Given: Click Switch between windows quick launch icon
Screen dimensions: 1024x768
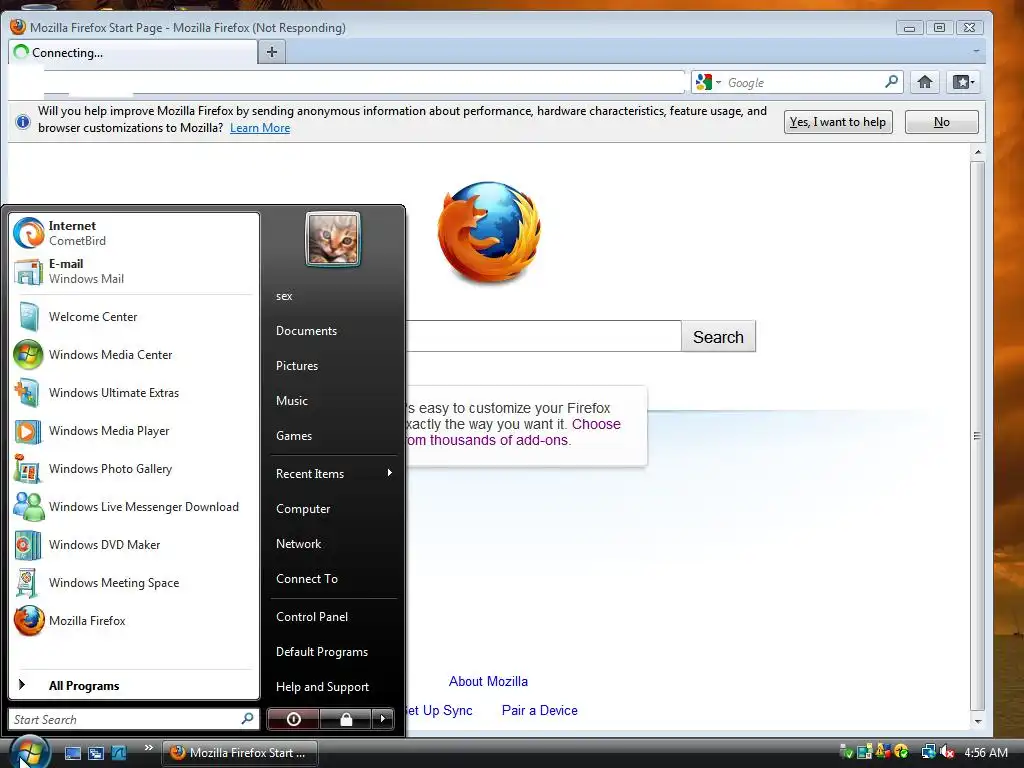Looking at the screenshot, I should point(96,753).
